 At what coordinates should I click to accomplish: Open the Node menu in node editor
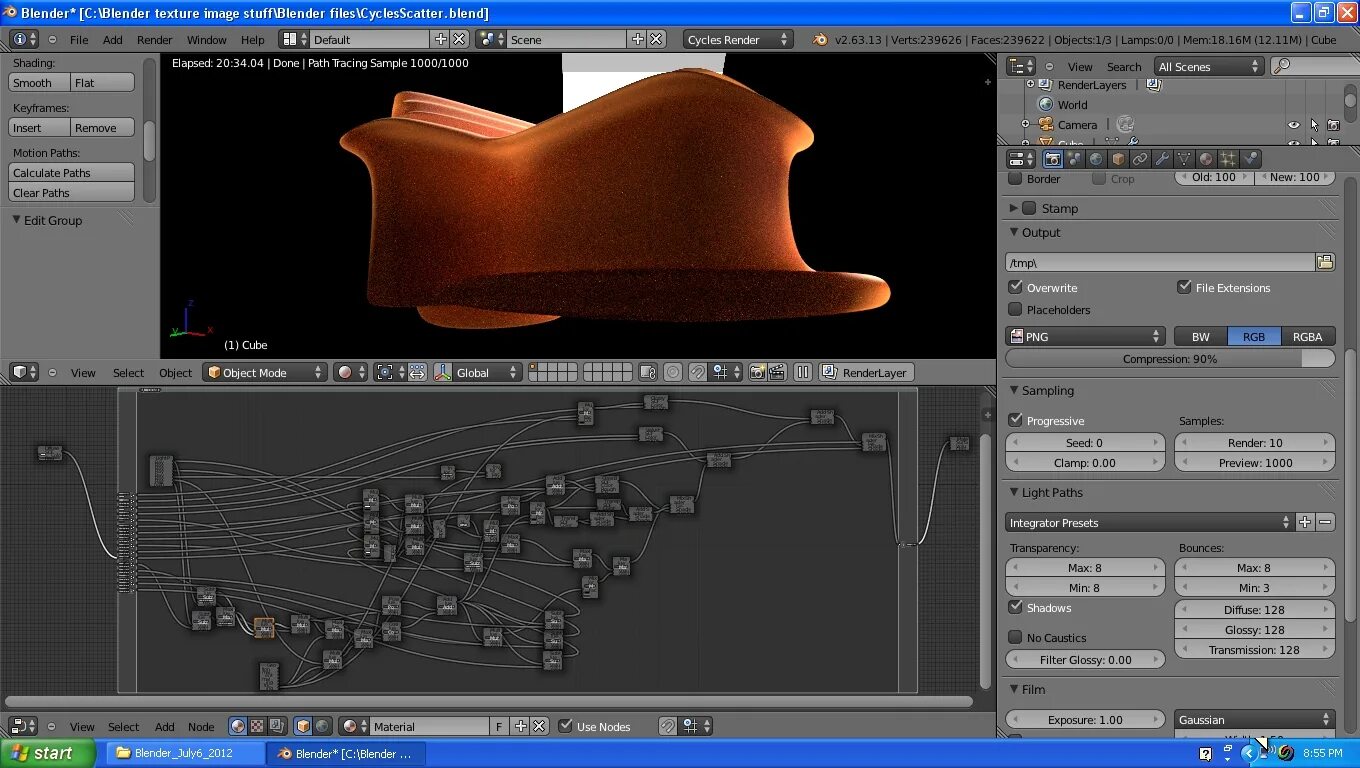[201, 726]
